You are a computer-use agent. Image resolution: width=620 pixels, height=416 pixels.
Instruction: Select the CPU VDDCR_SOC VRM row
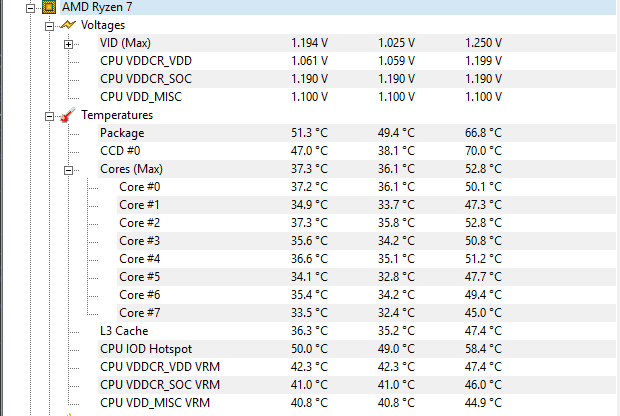tap(357, 385)
